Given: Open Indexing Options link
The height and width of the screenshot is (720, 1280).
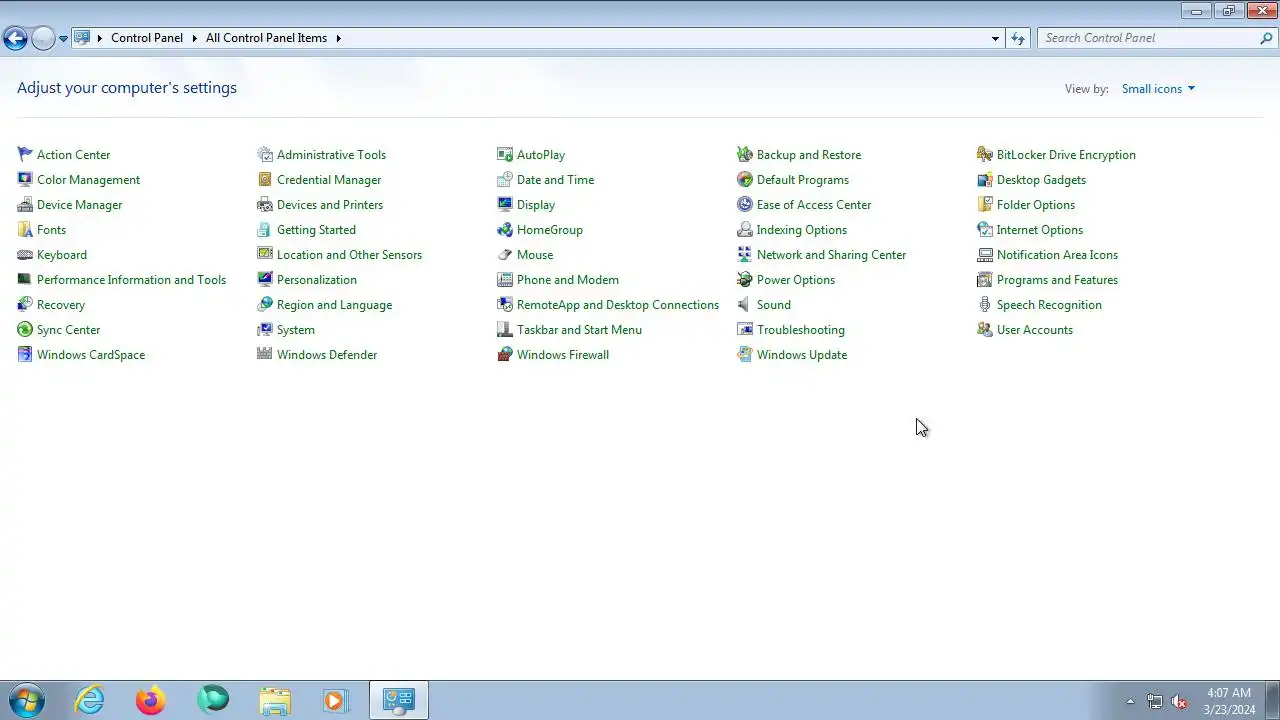Looking at the screenshot, I should coord(802,230).
